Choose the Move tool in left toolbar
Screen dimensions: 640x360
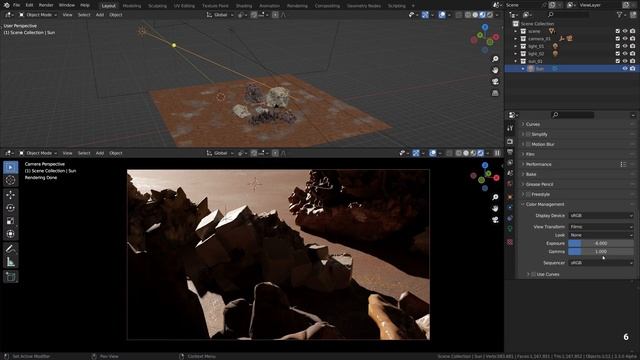coord(11,195)
